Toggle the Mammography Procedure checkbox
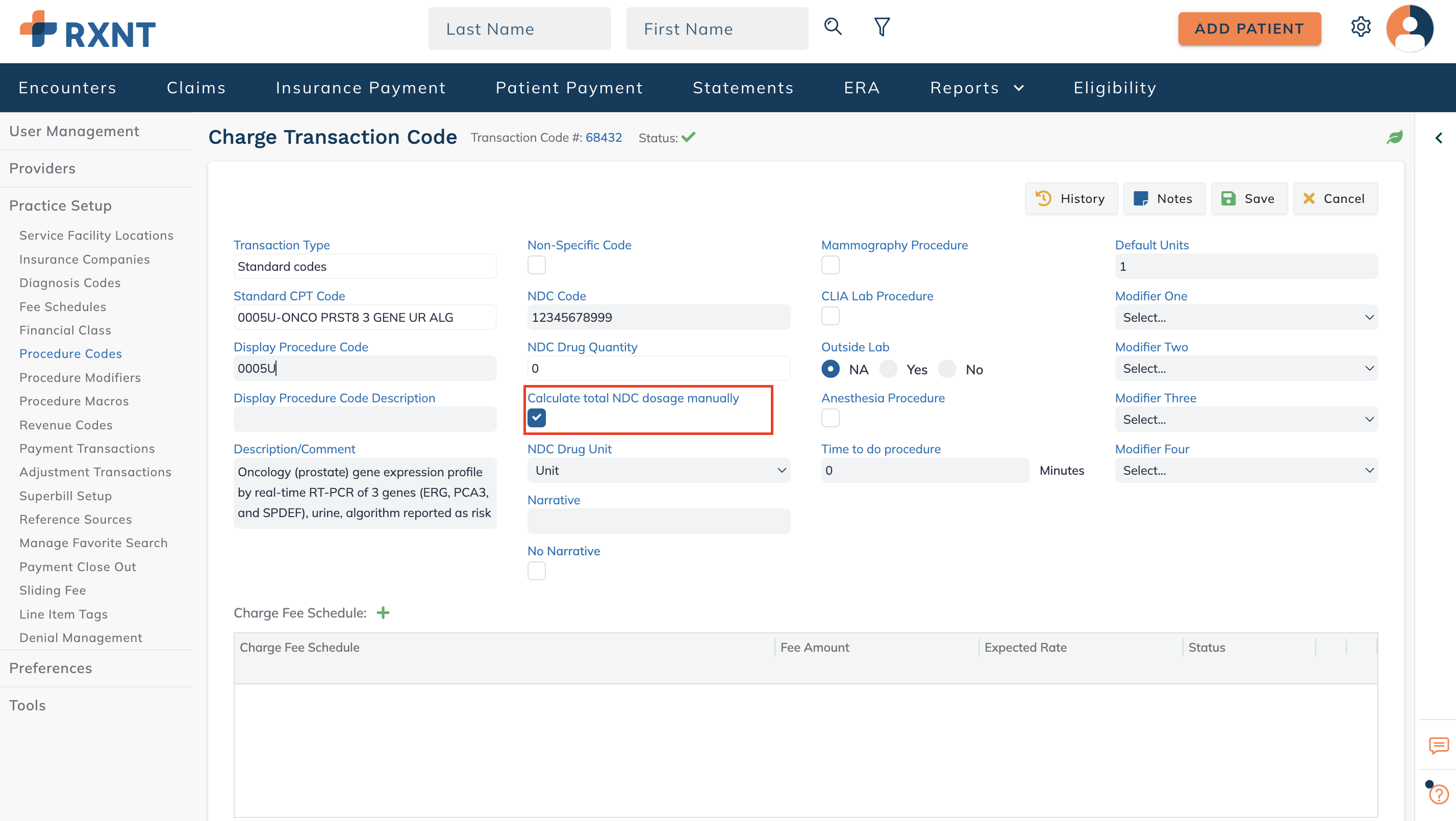The height and width of the screenshot is (821, 1456). pos(831,265)
